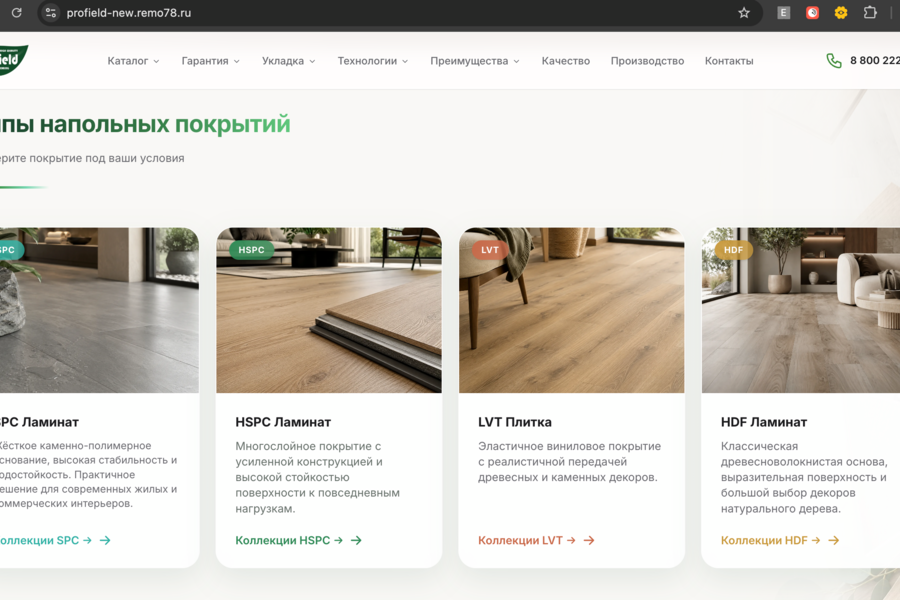The height and width of the screenshot is (600, 900).
Task: Expand the 'Гарантия' dropdown menu
Action: [x=210, y=61]
